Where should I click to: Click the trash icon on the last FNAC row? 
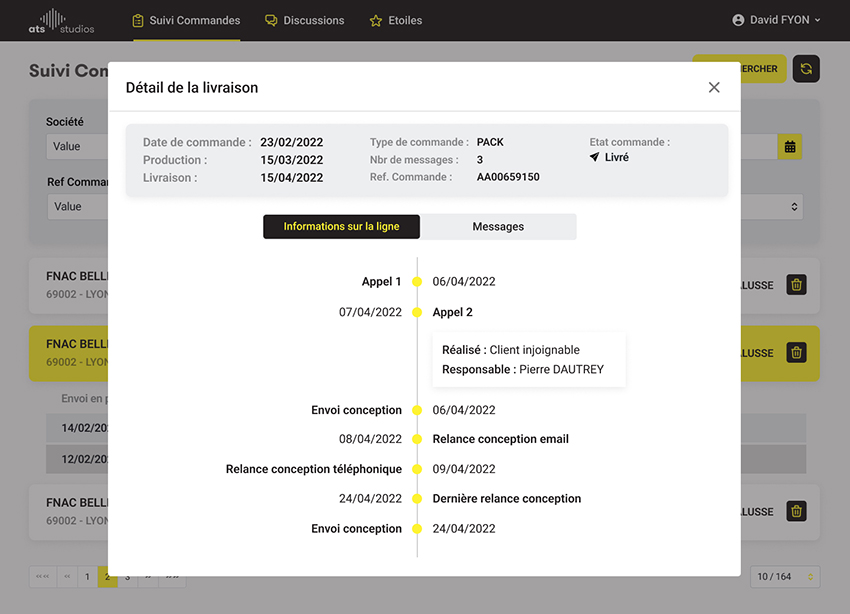point(796,511)
